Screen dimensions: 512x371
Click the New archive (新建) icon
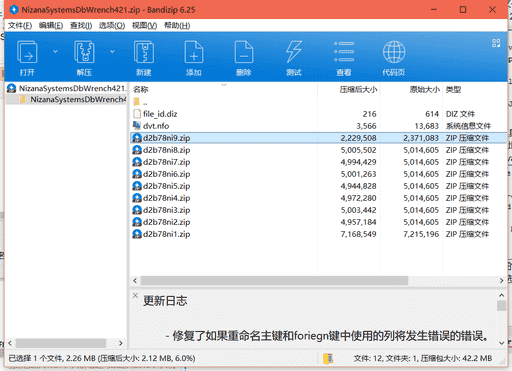144,52
